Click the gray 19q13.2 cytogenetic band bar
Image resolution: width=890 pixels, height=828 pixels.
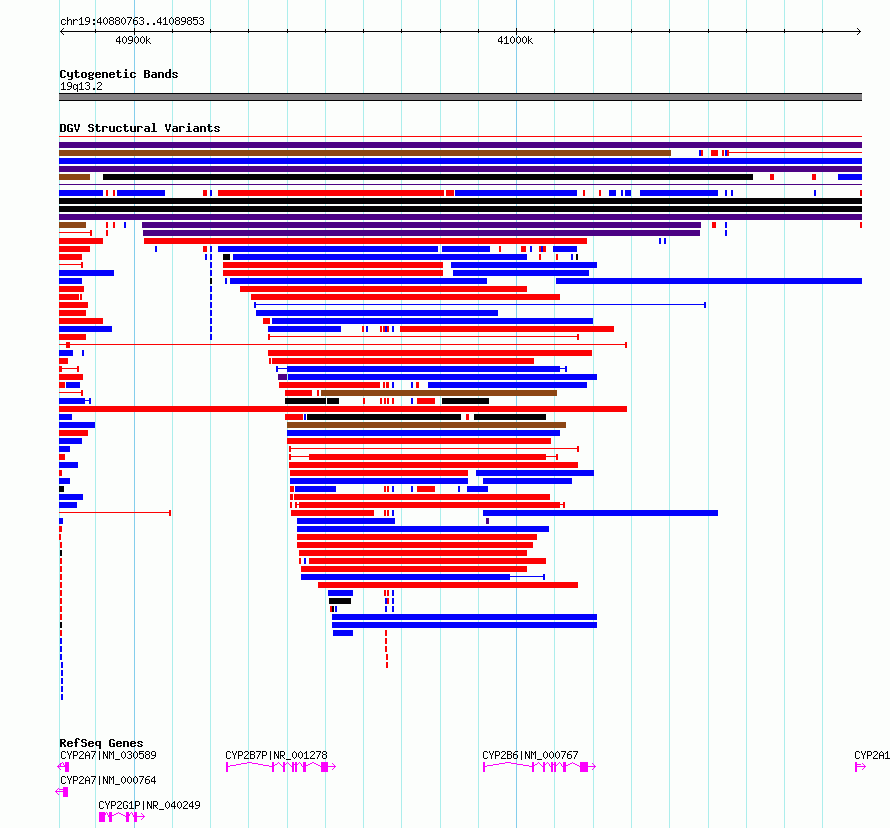point(460,97)
